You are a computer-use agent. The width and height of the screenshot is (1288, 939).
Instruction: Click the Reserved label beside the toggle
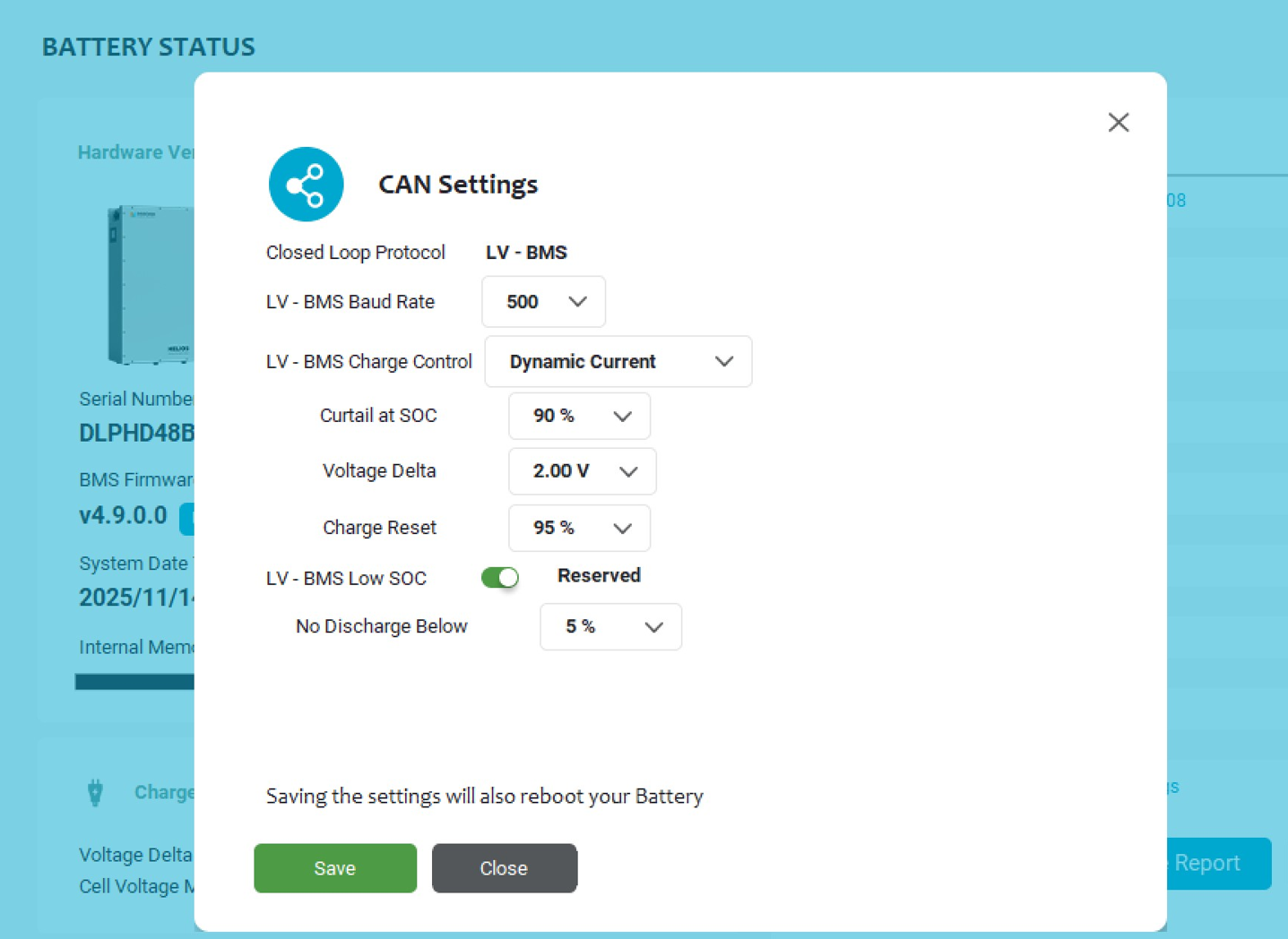click(599, 575)
